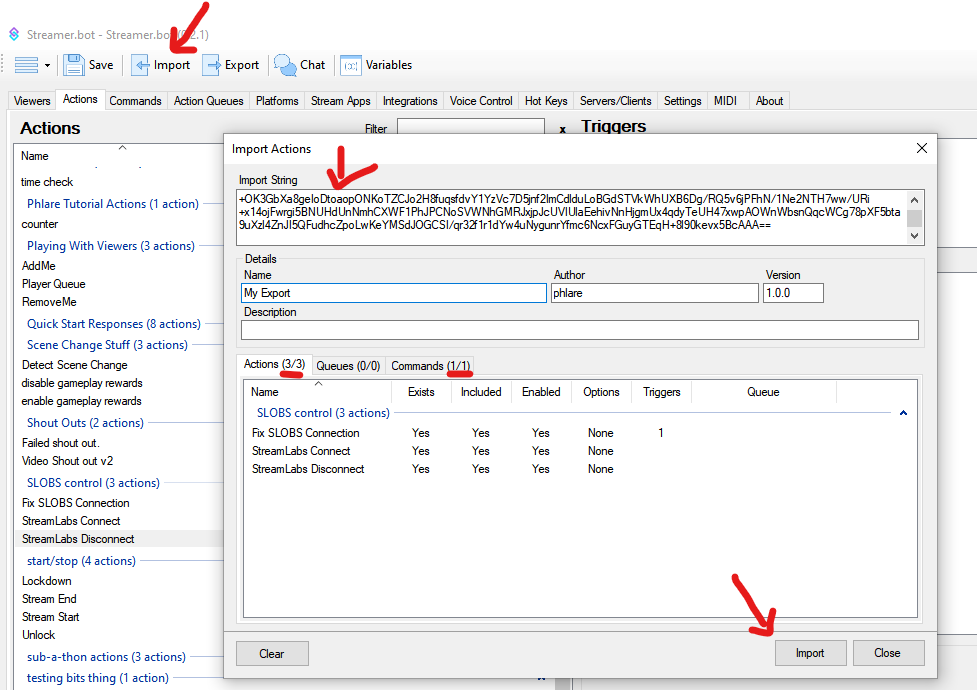Click the Import arrow icon in toolbar
This screenshot has height=690, width=977.
[x=141, y=65]
